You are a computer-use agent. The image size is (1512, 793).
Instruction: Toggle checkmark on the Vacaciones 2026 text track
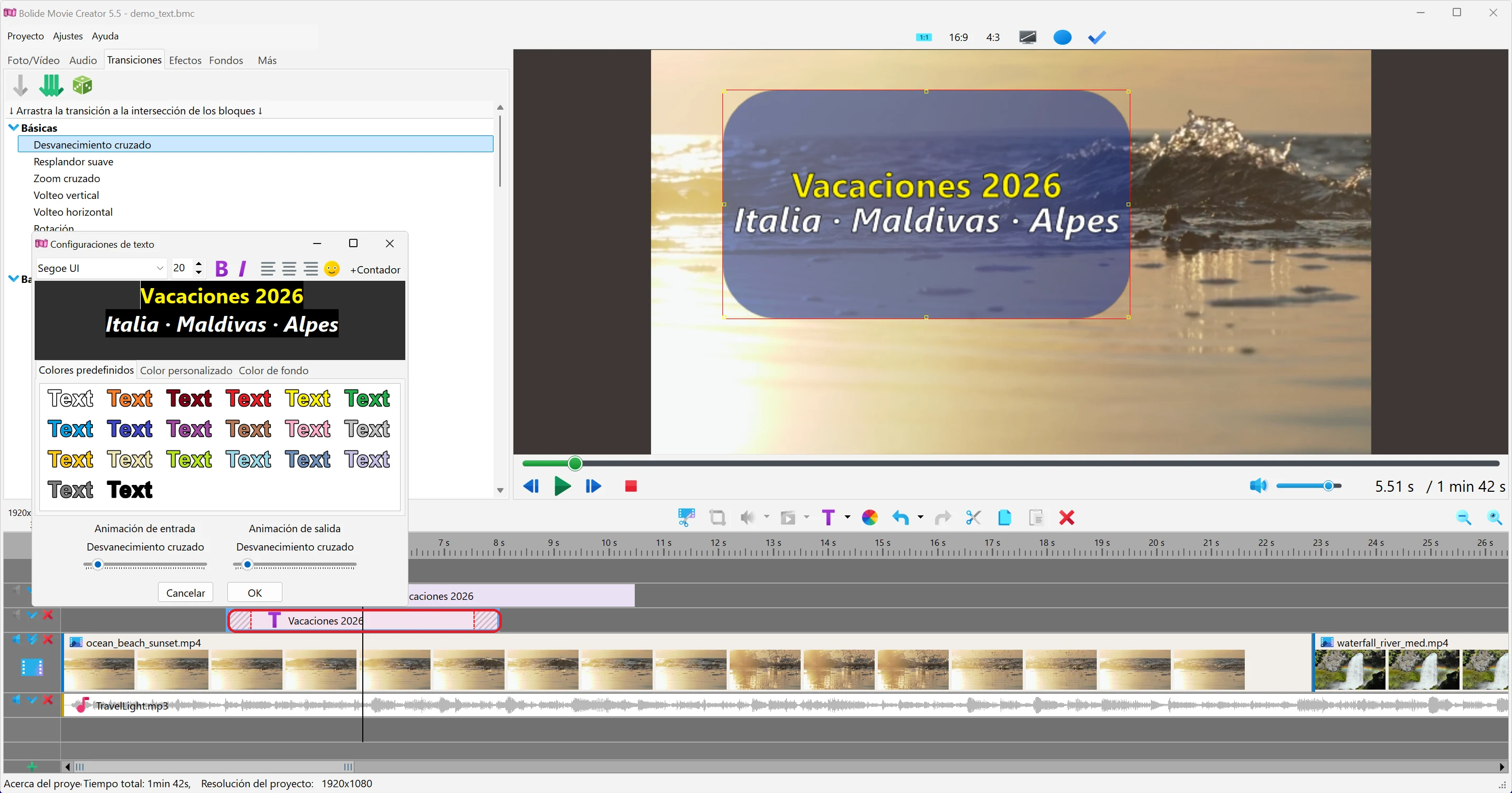click(x=32, y=615)
